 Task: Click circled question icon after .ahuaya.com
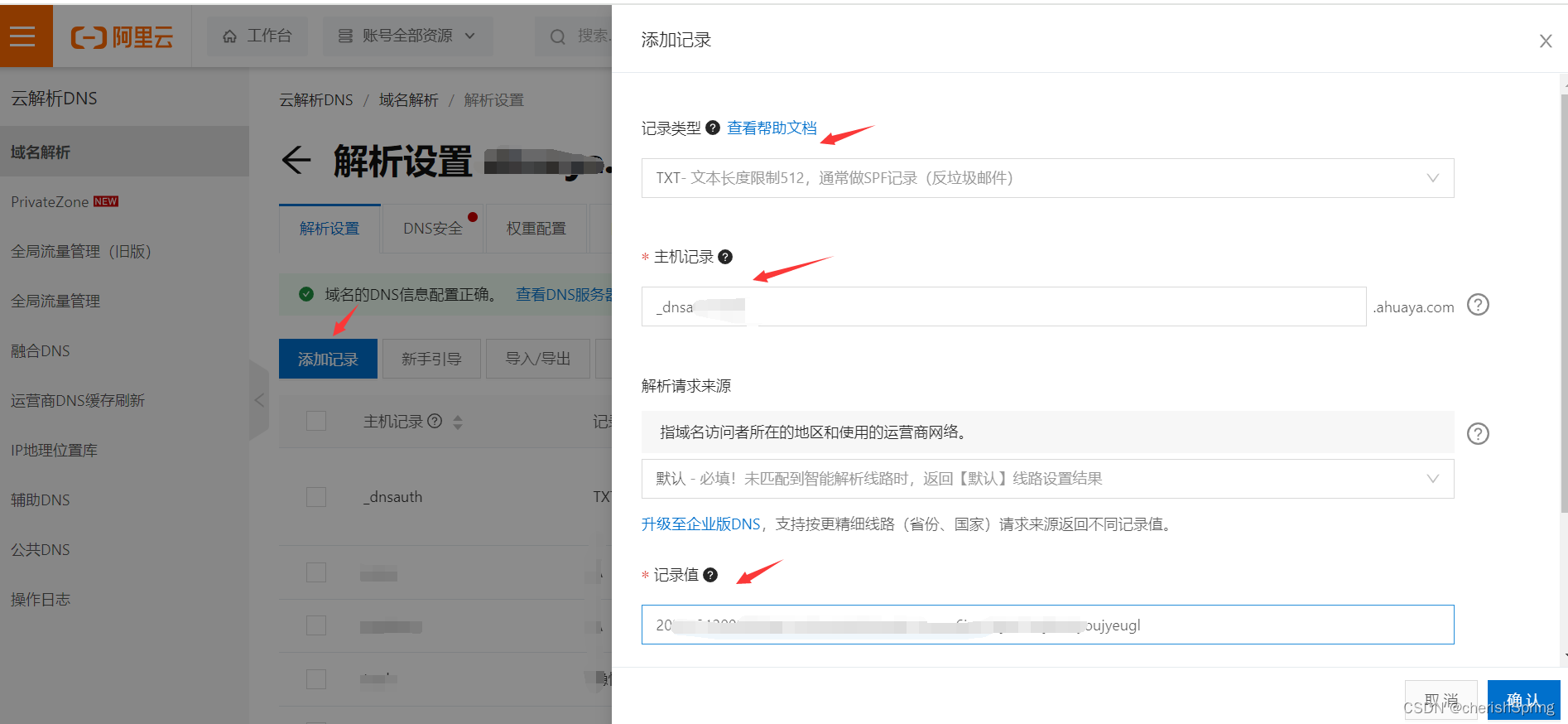(x=1478, y=305)
